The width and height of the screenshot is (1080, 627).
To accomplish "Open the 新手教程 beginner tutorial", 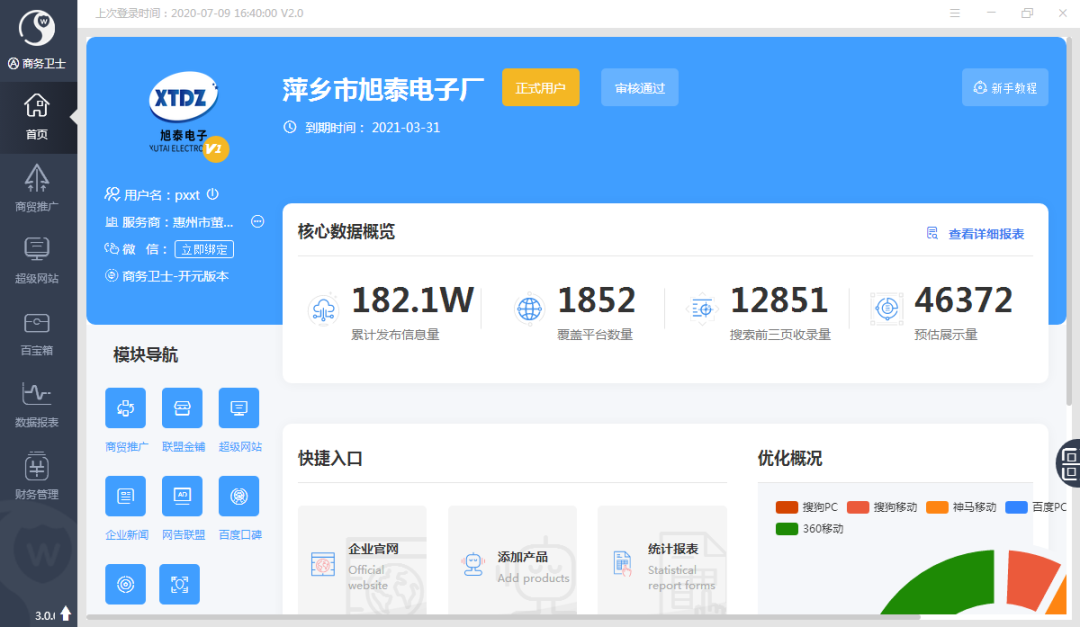I will (x=1005, y=88).
